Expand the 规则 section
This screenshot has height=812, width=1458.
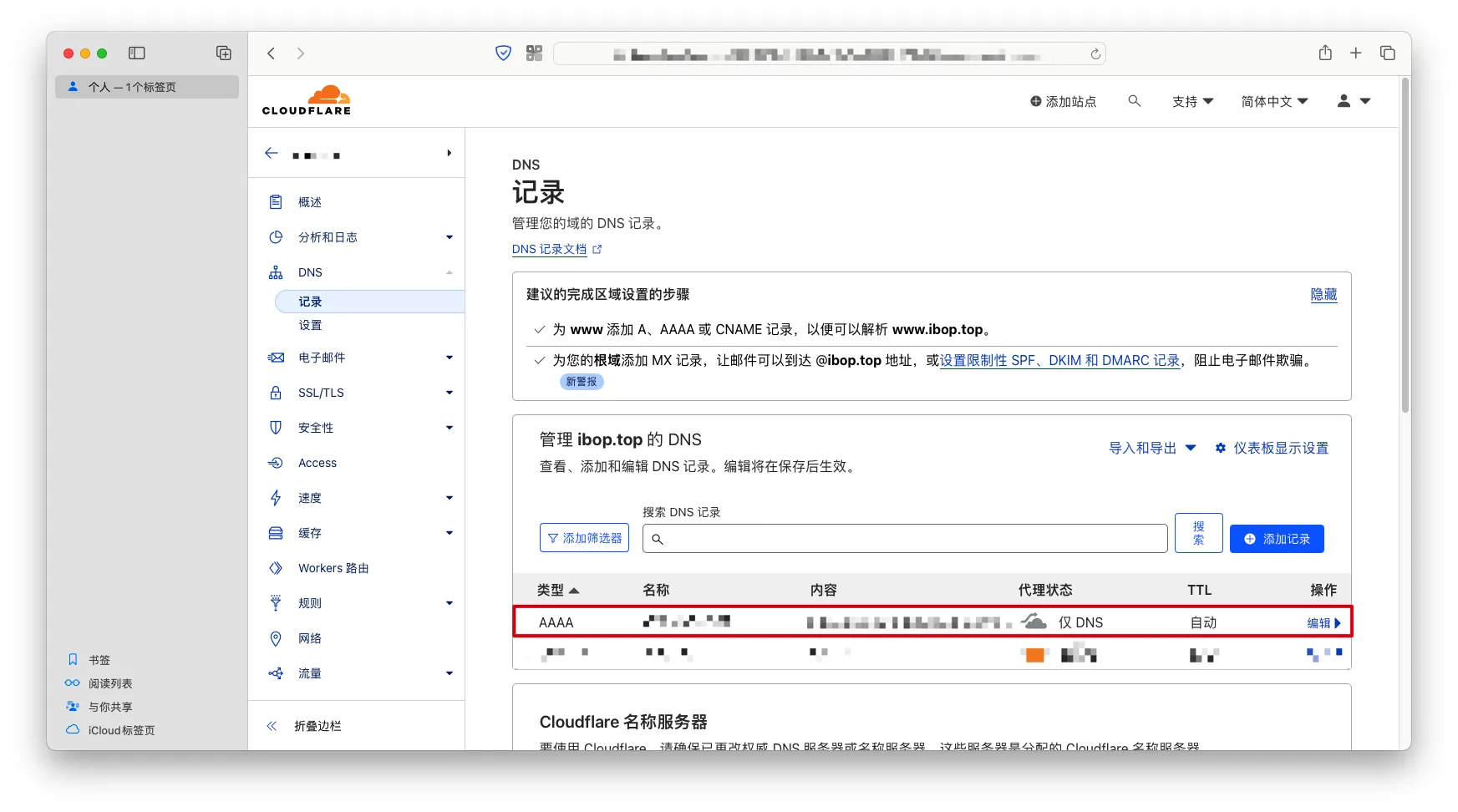click(361, 603)
